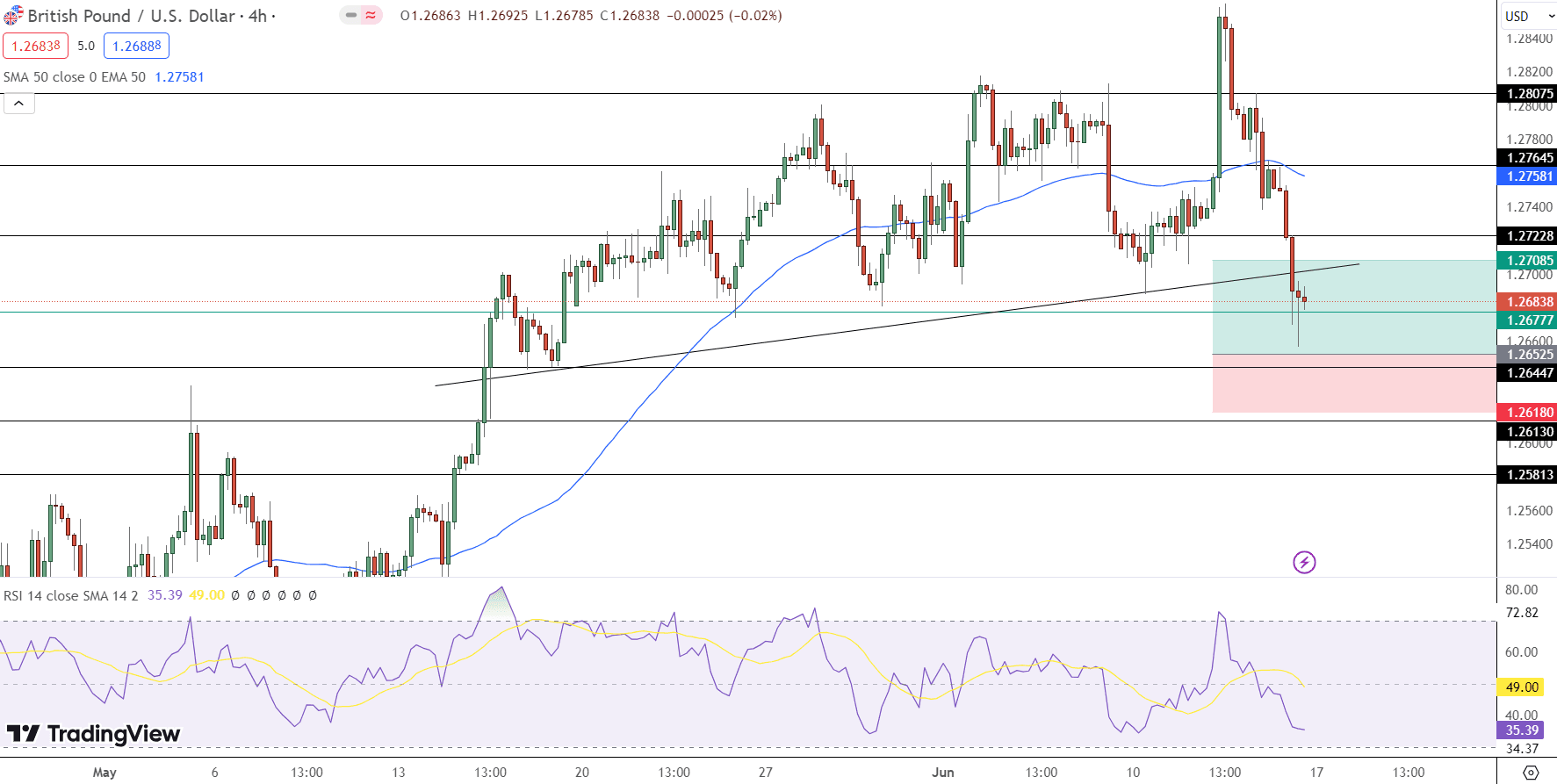Click the red sell price 1.26838 button
1557x784 pixels.
pyautogui.click(x=35, y=46)
